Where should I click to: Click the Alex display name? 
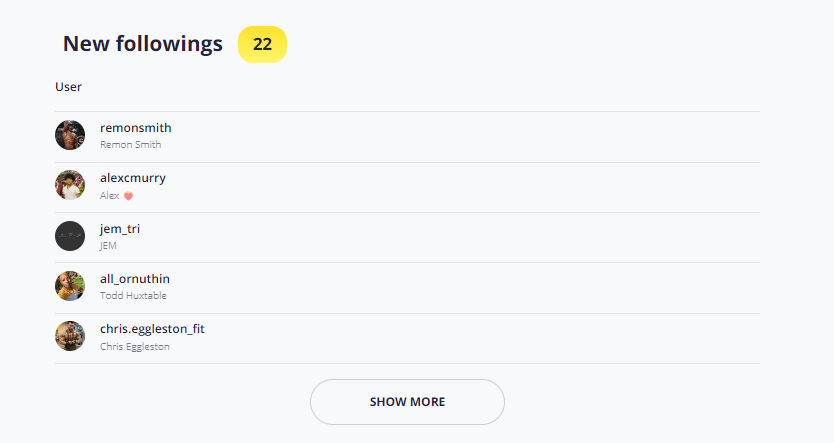point(110,195)
